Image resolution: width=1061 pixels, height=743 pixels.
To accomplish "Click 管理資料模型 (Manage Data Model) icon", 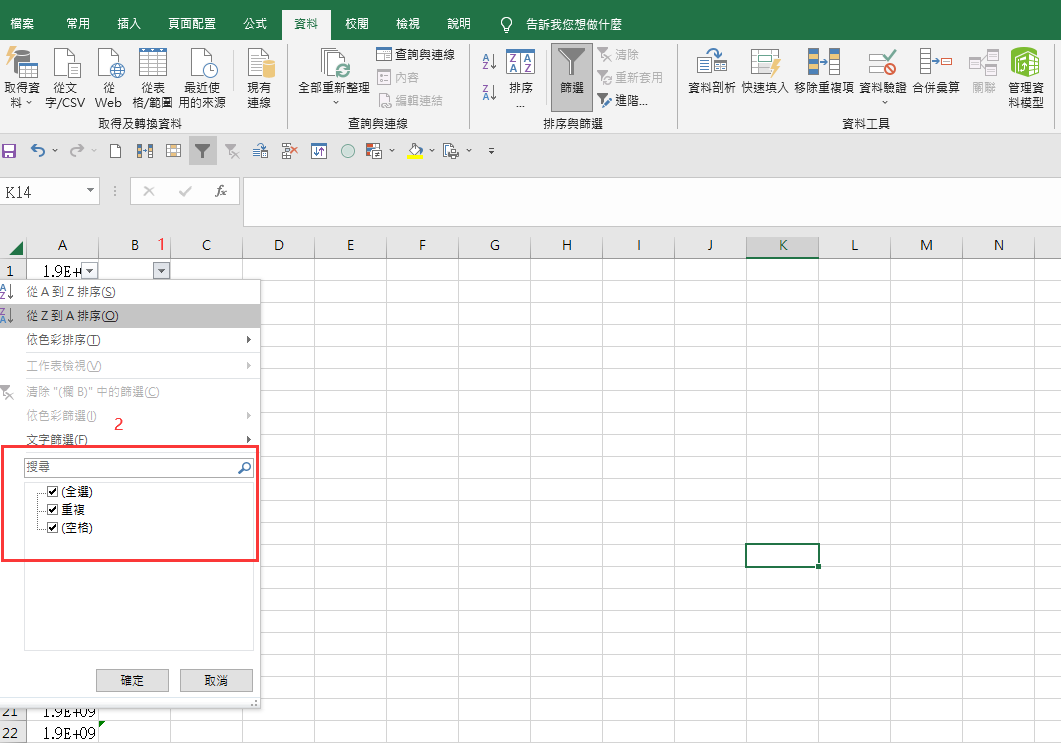I will [x=1025, y=67].
